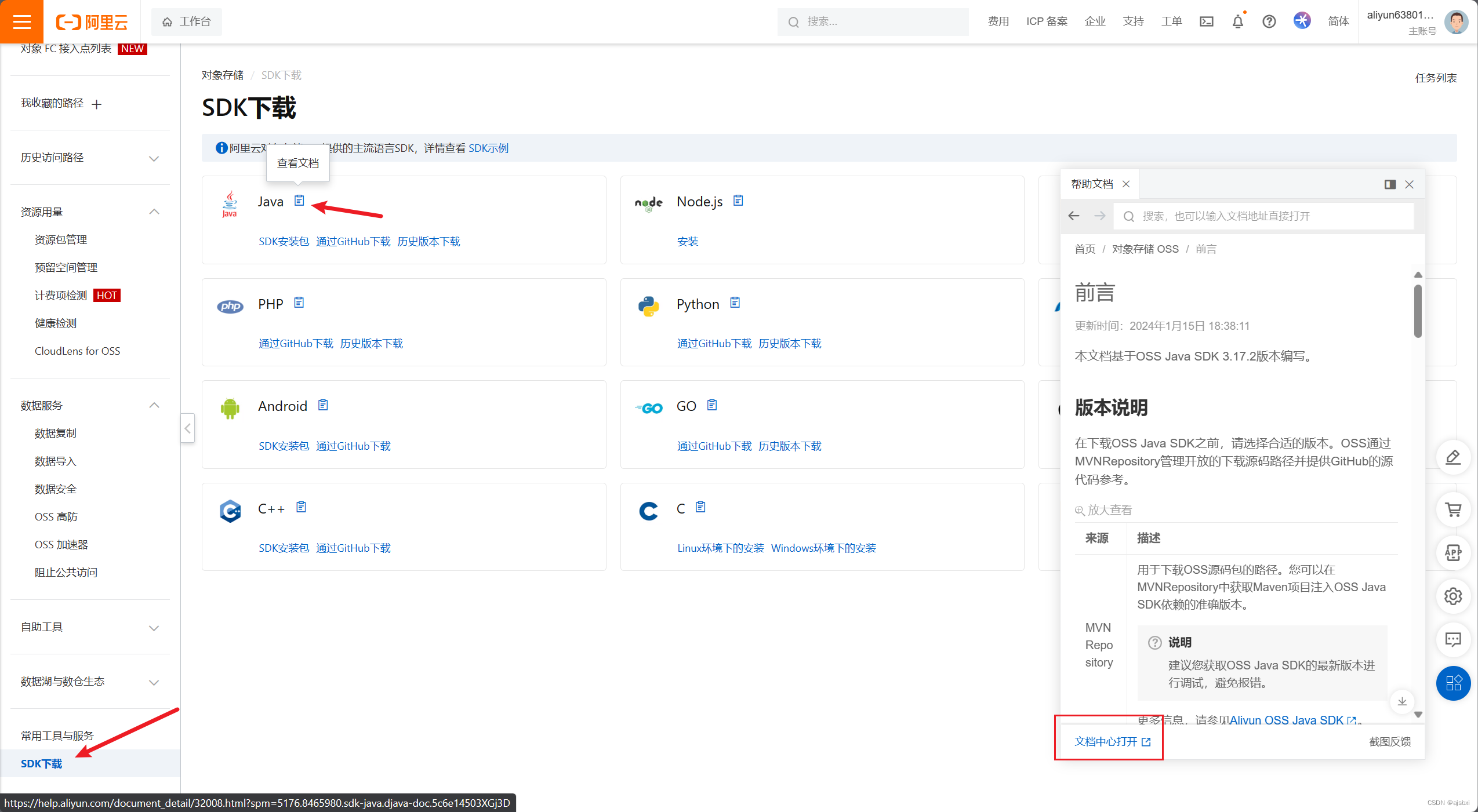Go forward in the help document panel
The image size is (1478, 812).
1100,216
